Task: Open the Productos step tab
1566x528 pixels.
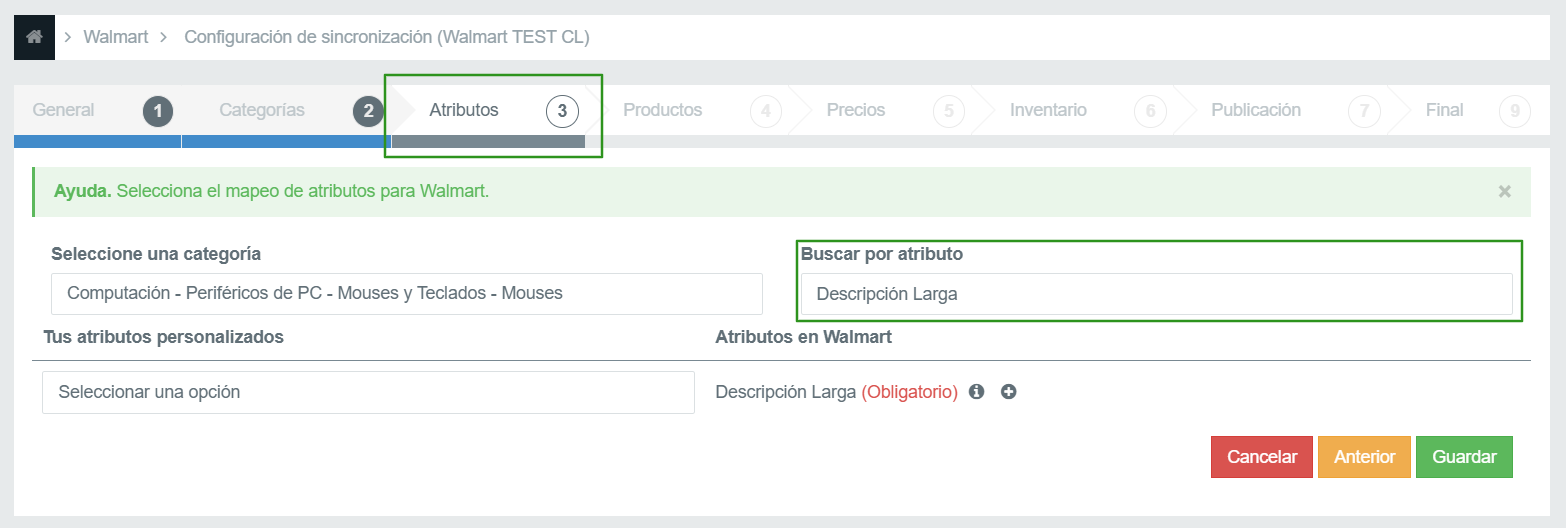Action: click(x=663, y=110)
